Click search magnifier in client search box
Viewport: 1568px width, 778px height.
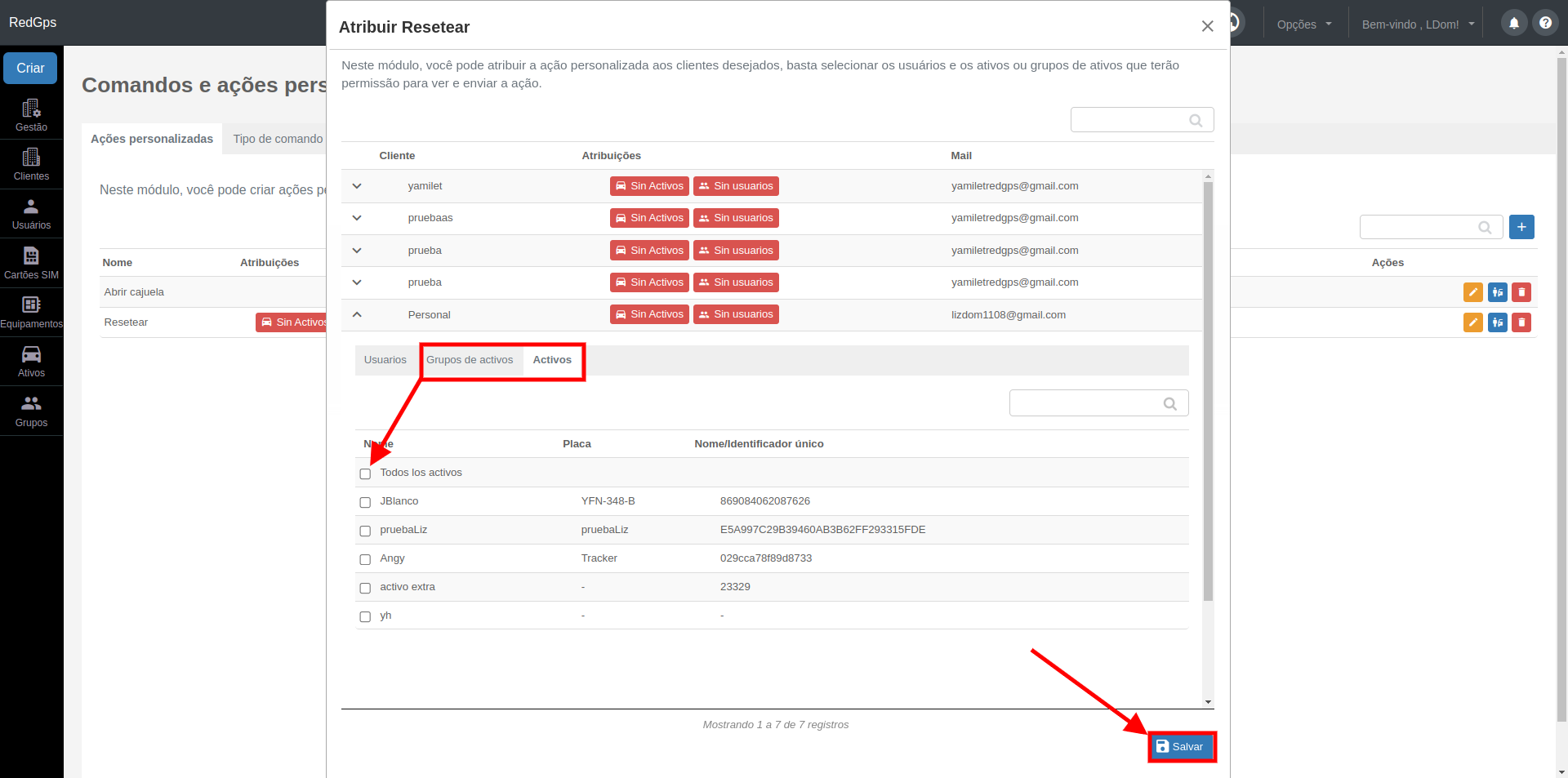(1196, 121)
